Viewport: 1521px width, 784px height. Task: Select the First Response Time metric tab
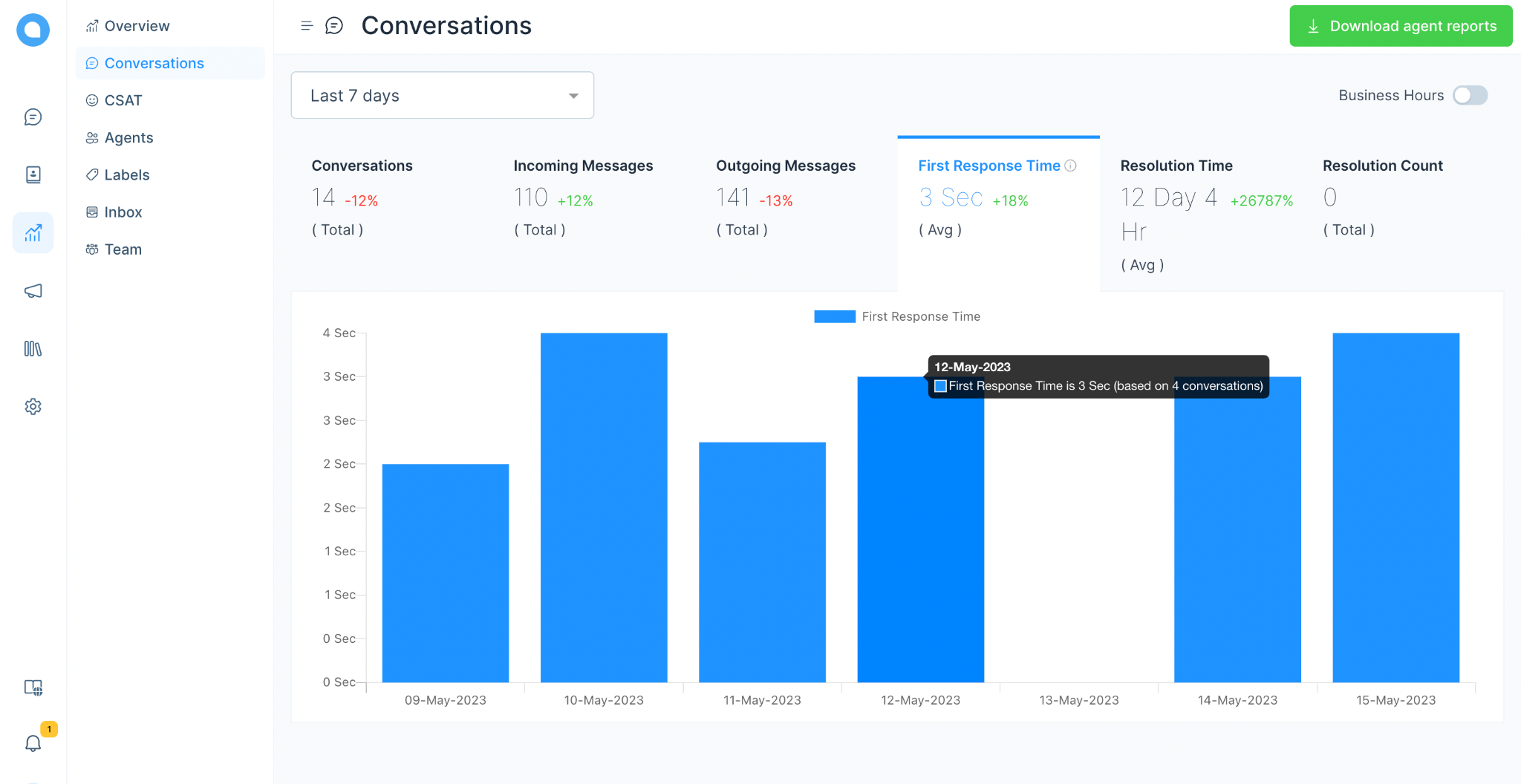(999, 213)
